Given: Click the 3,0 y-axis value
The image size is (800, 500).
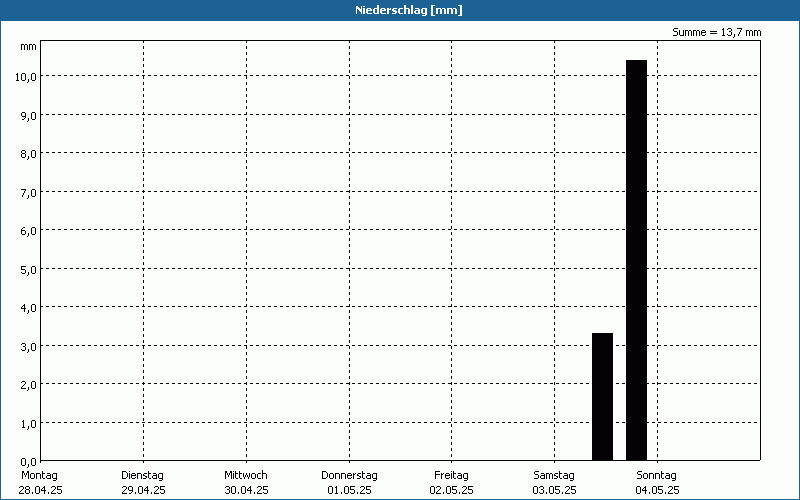Looking at the screenshot, I should point(28,347).
